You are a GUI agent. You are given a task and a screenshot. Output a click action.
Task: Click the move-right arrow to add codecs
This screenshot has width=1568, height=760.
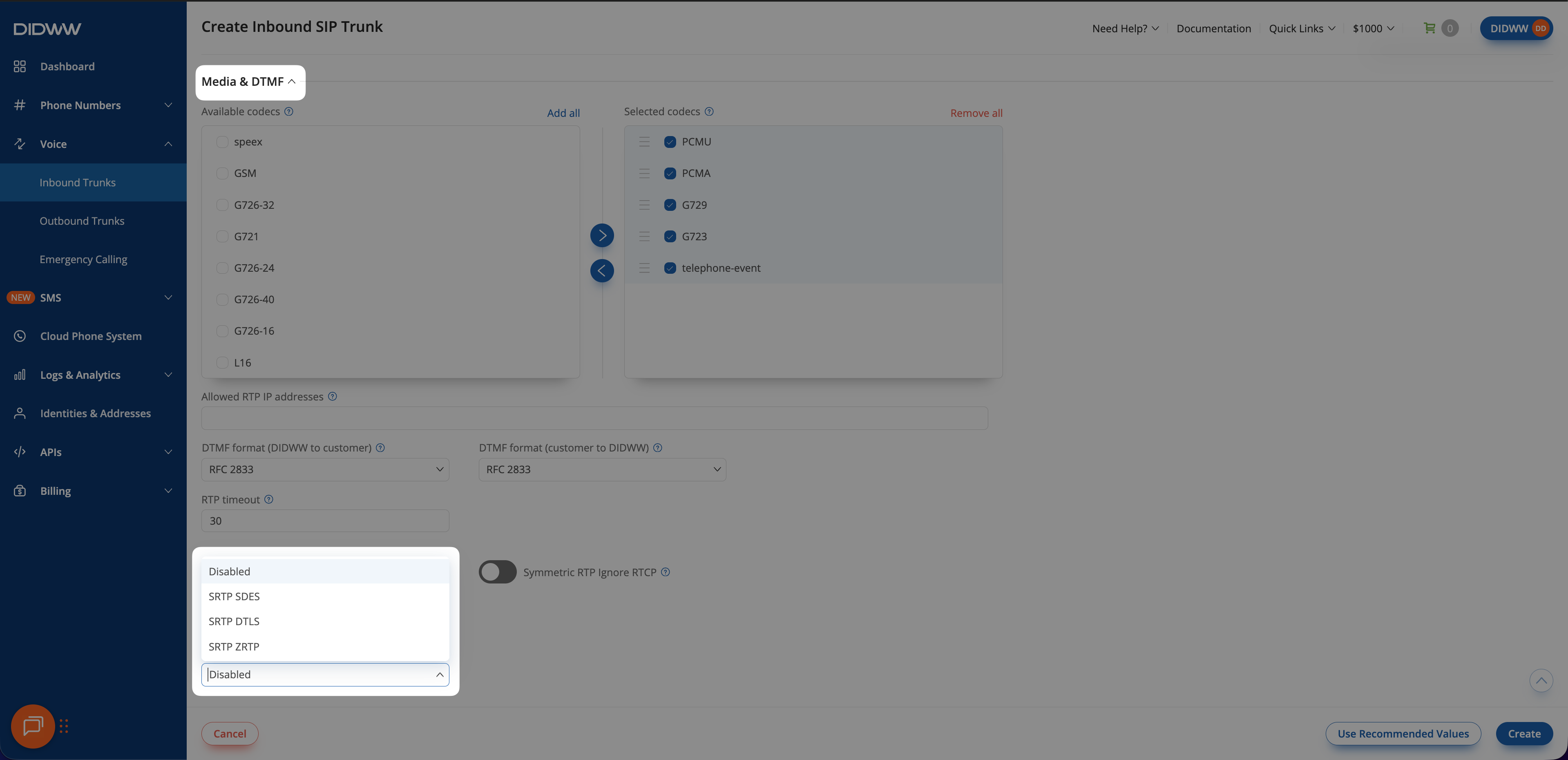(601, 236)
